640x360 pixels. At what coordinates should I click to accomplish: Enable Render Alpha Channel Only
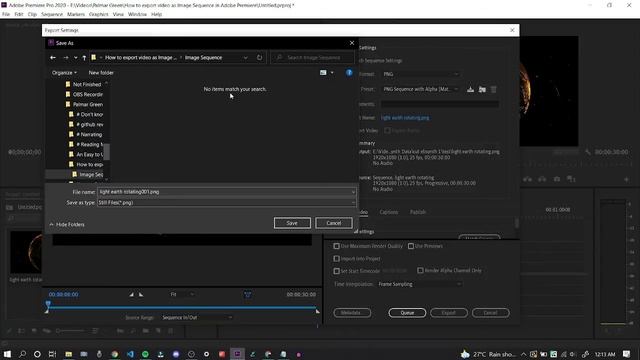click(x=420, y=270)
